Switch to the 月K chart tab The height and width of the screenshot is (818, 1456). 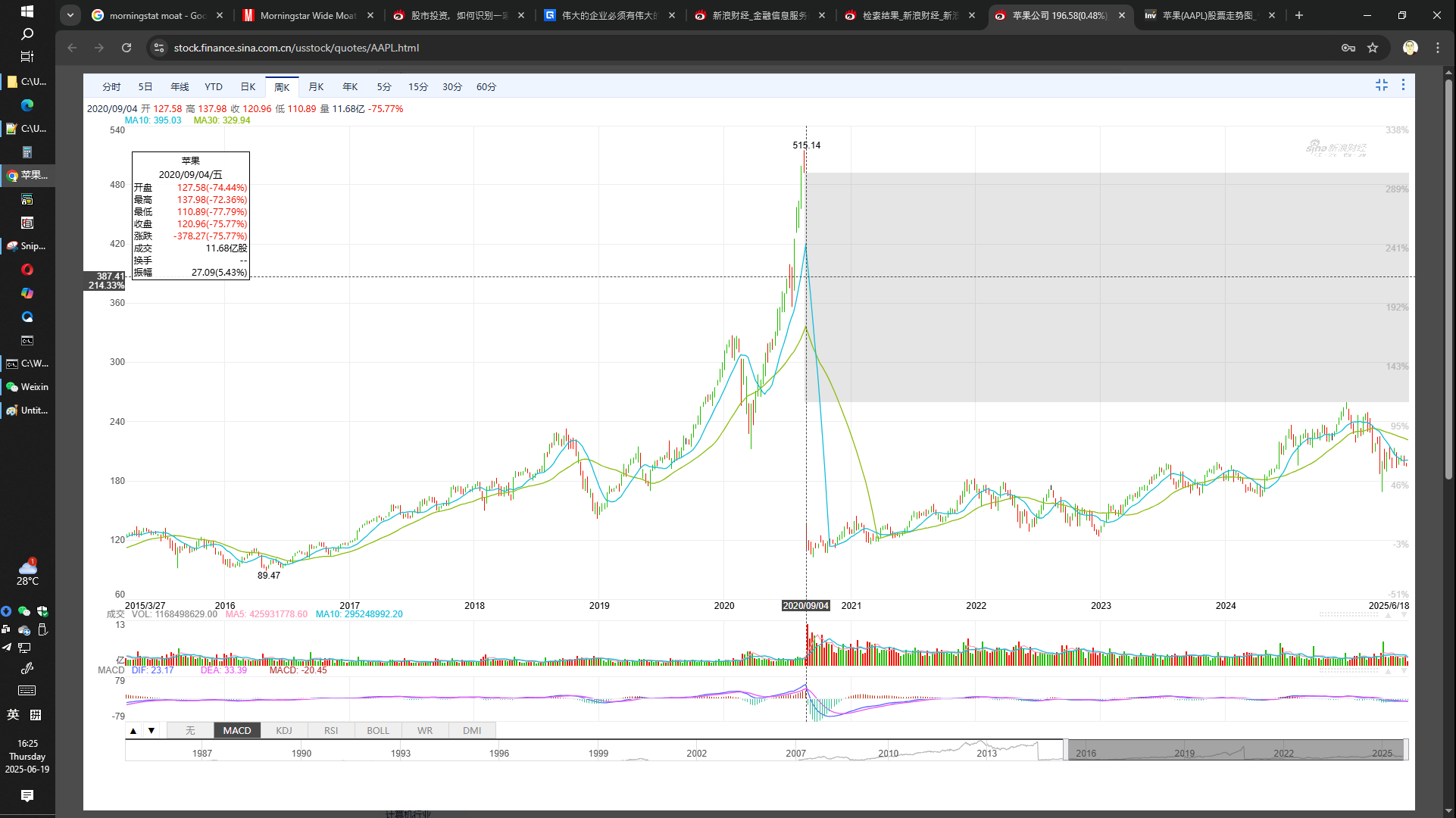click(x=316, y=87)
